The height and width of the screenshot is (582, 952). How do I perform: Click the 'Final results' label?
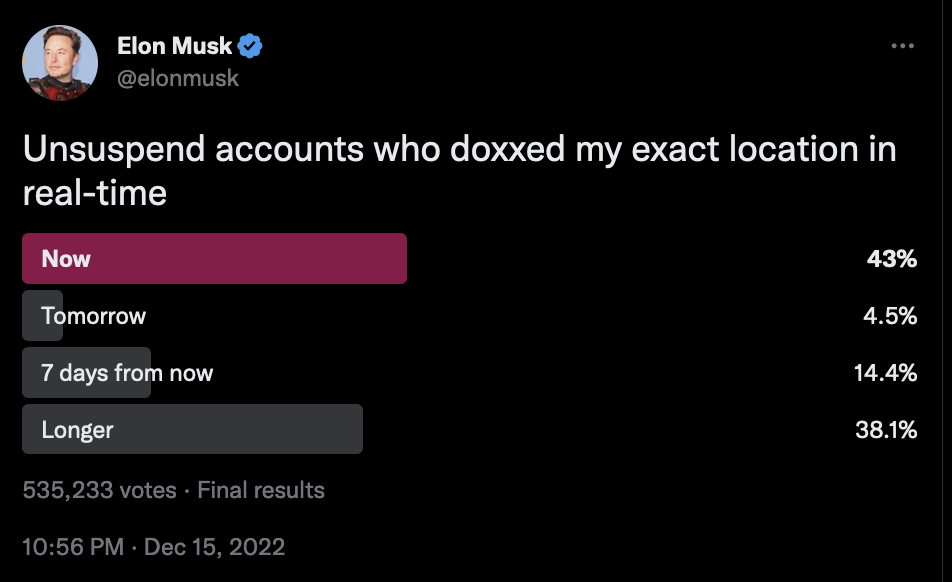pos(261,490)
